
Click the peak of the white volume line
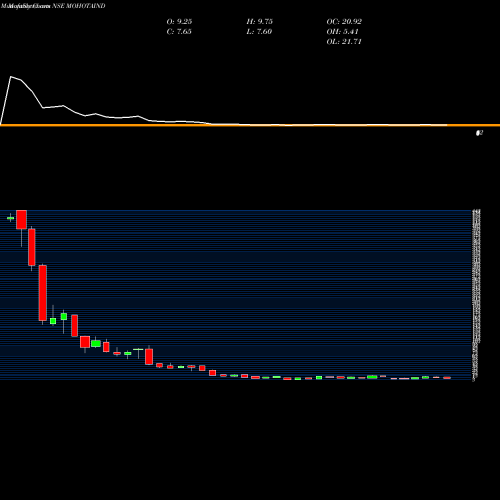11,77
